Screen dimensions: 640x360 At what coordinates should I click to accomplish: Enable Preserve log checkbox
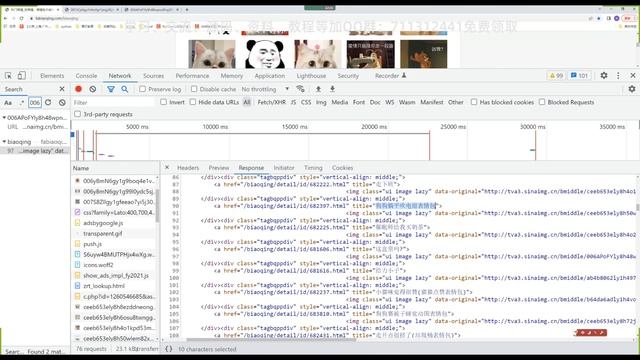click(x=142, y=89)
